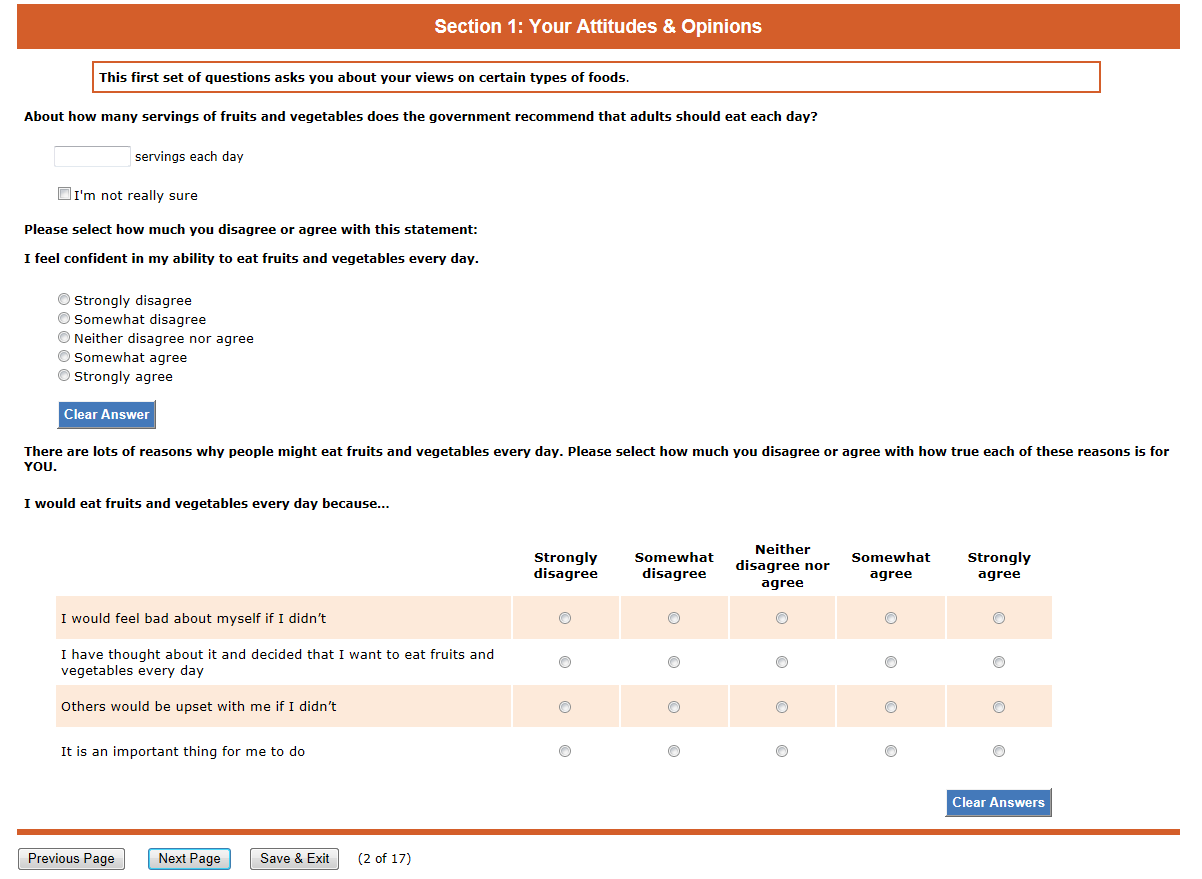Mark Strongly disagree for "feel bad about myself"
Viewport: 1202px width, 879px height.
[x=565, y=618]
